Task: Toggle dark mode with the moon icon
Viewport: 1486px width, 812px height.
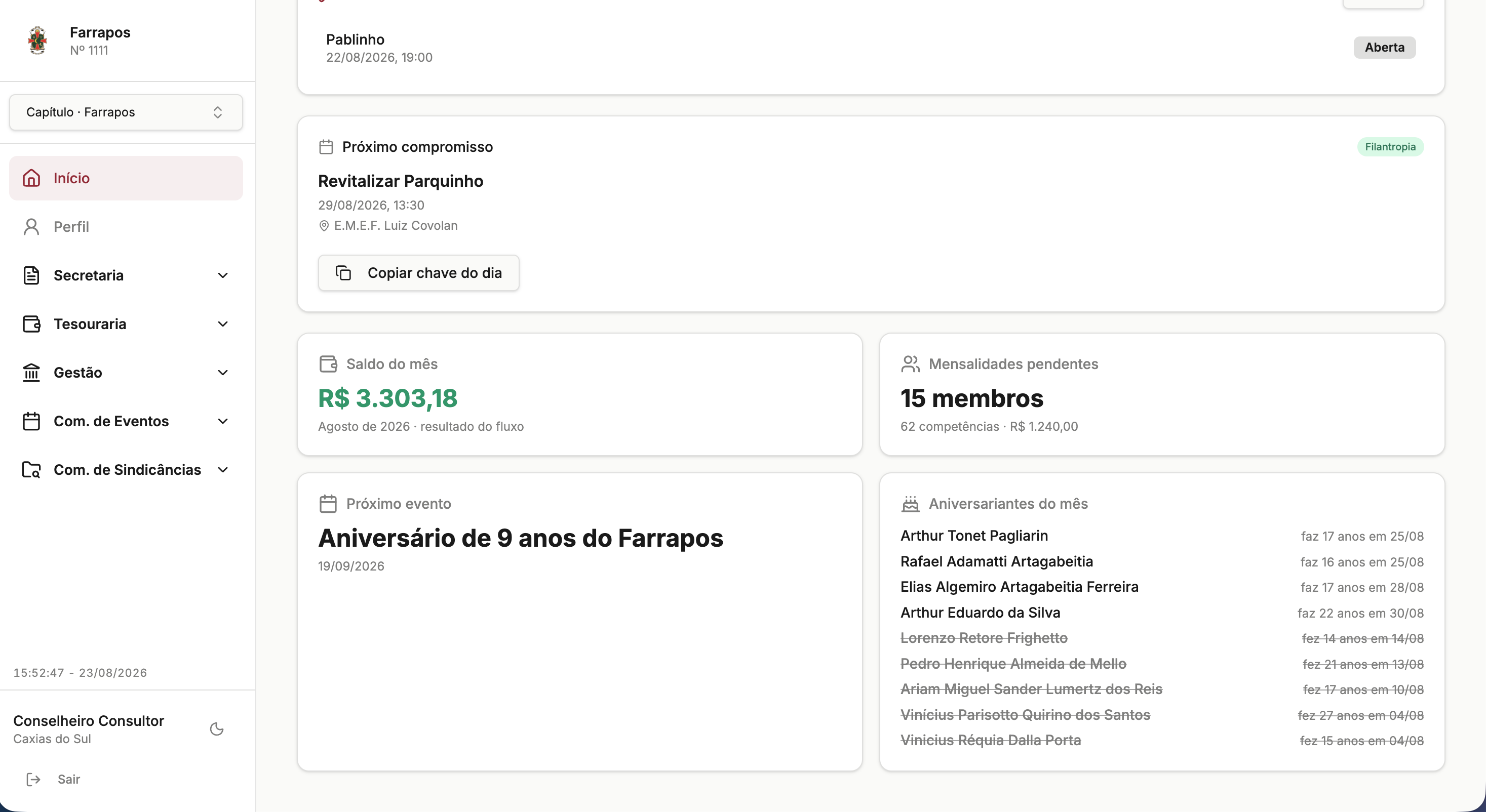Action: pos(217,729)
